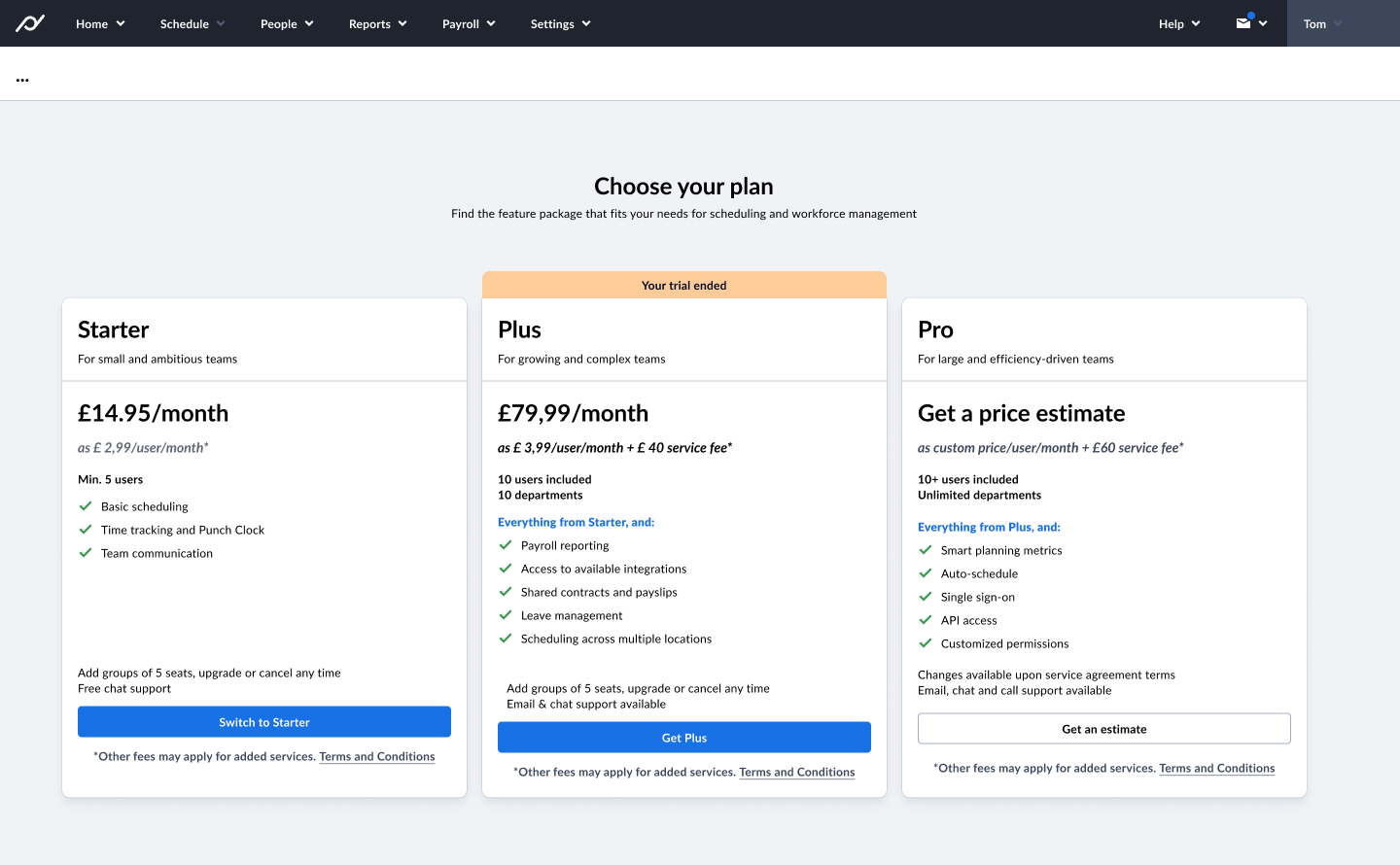The image size is (1400, 865).
Task: Open Terms and Conditions in Plus card
Action: click(x=797, y=772)
